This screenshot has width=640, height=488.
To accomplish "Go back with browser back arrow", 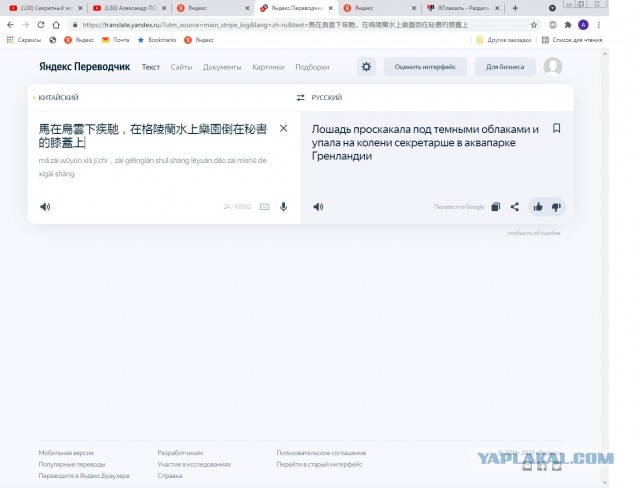I will pyautogui.click(x=11, y=25).
